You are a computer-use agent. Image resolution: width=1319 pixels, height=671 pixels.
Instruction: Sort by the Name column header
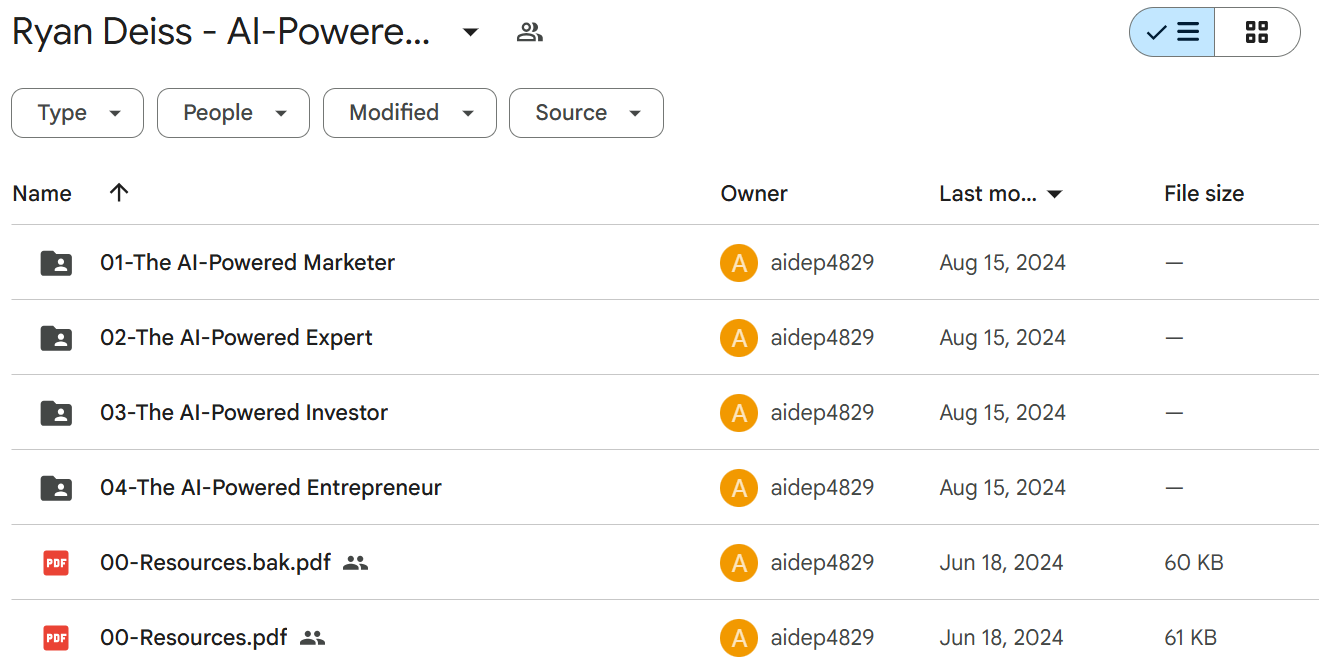coord(42,194)
